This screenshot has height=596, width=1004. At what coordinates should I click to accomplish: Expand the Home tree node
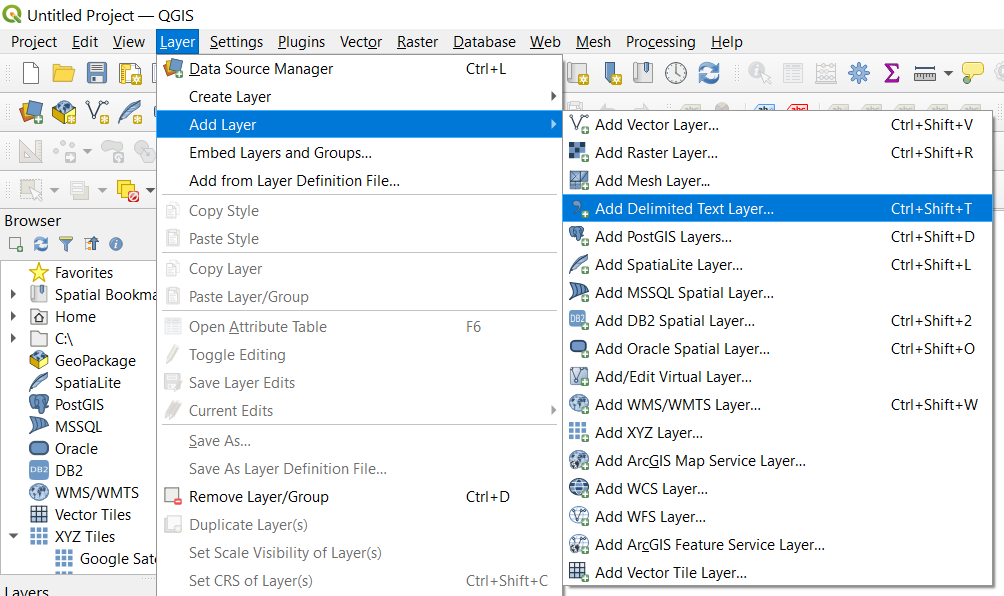click(x=13, y=316)
